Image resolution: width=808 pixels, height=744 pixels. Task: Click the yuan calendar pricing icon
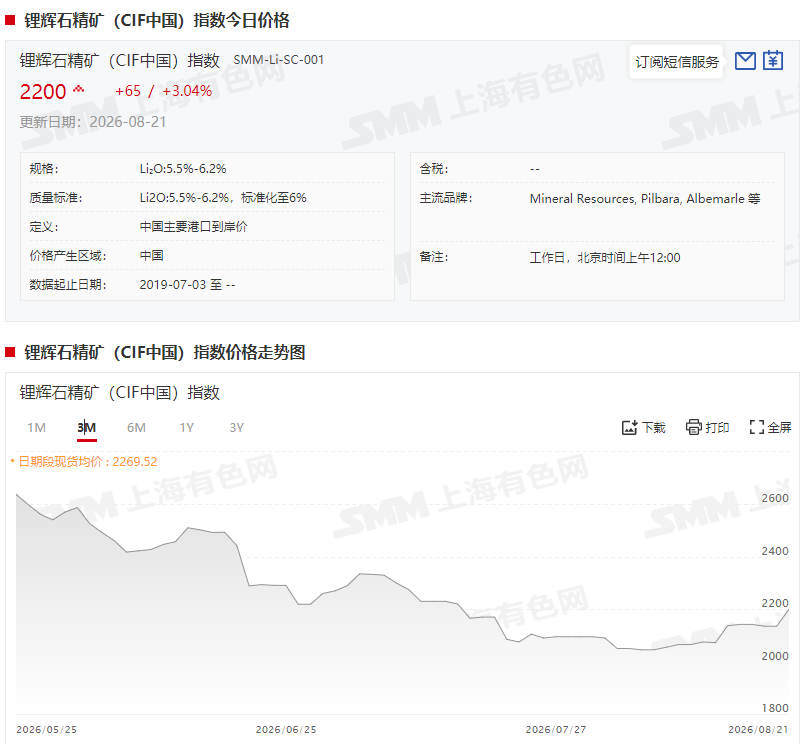772,60
